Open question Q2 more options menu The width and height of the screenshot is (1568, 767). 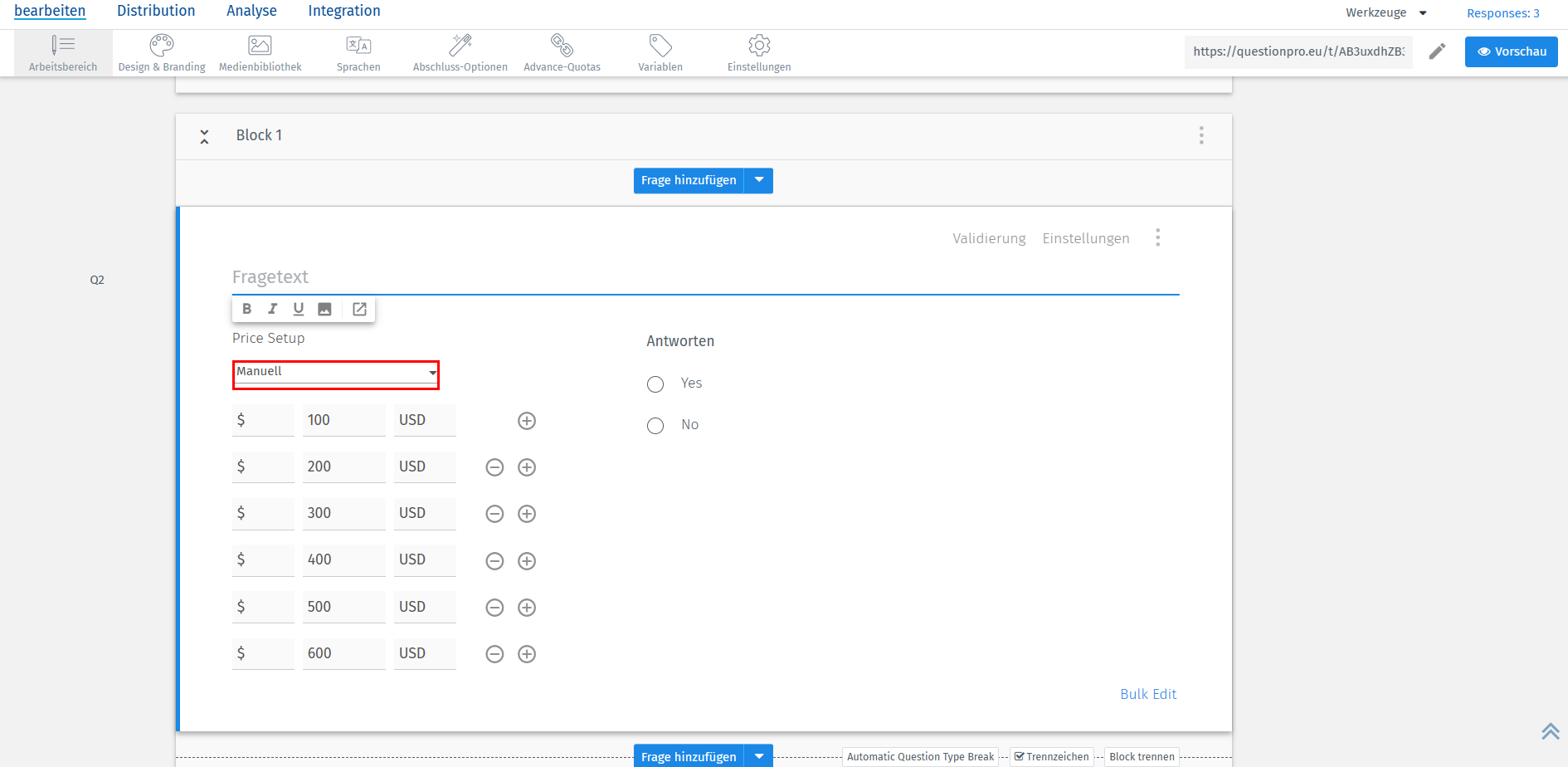(1158, 238)
